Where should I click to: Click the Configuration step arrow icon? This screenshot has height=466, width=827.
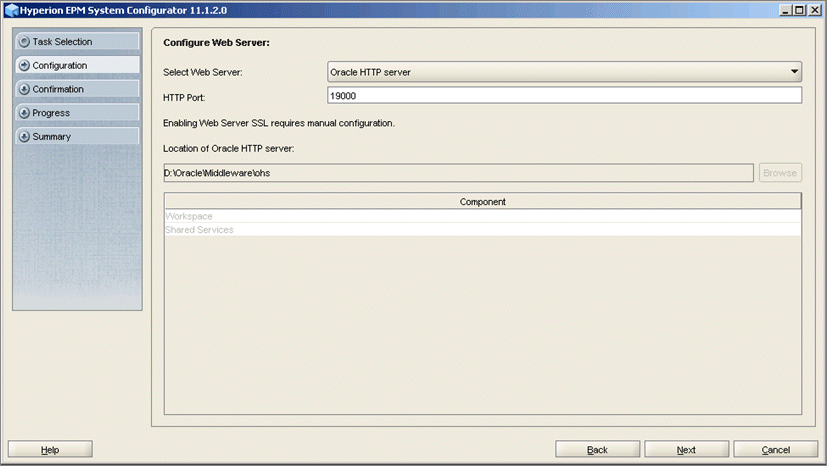pyautogui.click(x=24, y=65)
